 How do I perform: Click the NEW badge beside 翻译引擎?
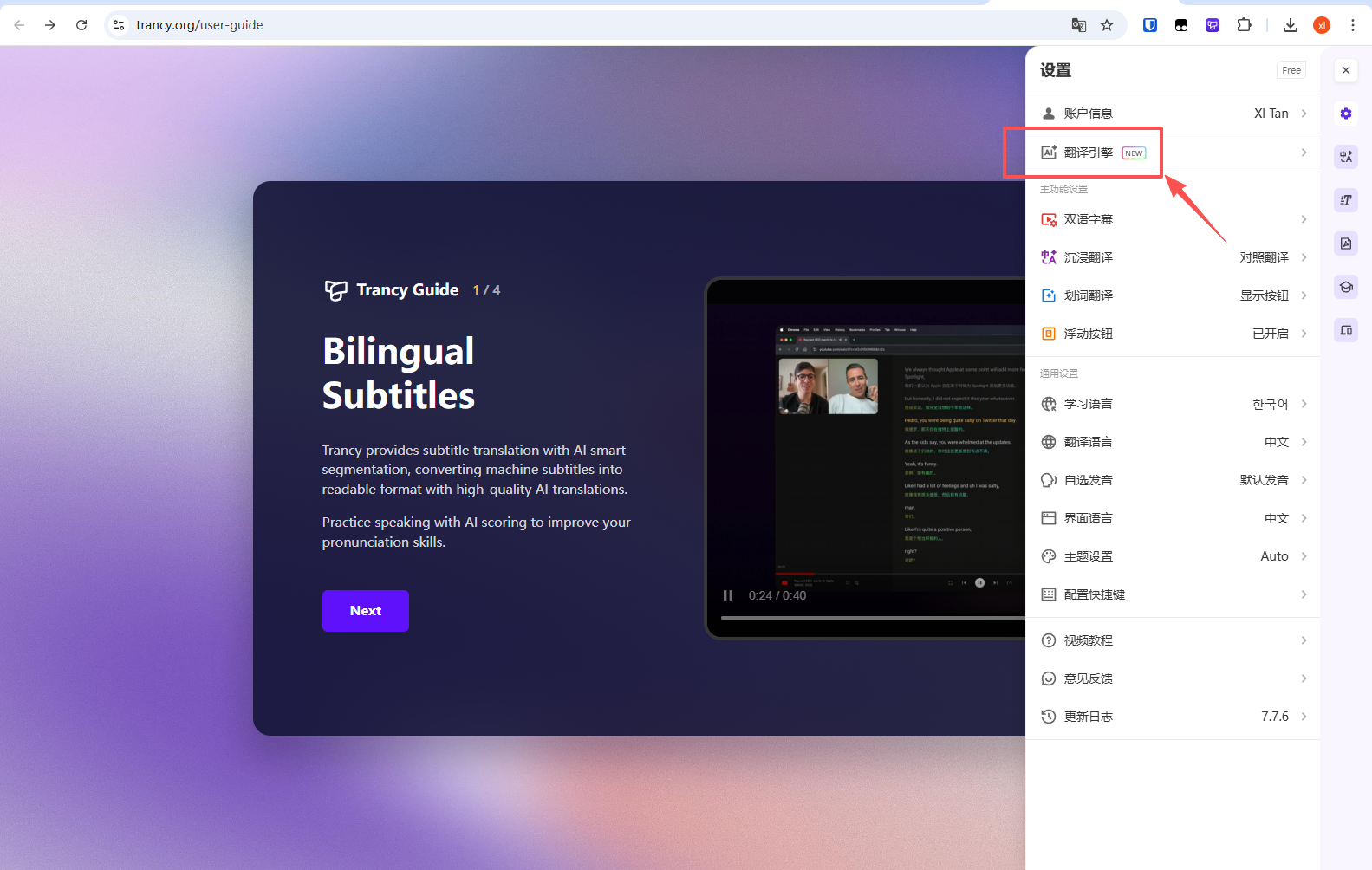pos(1134,153)
